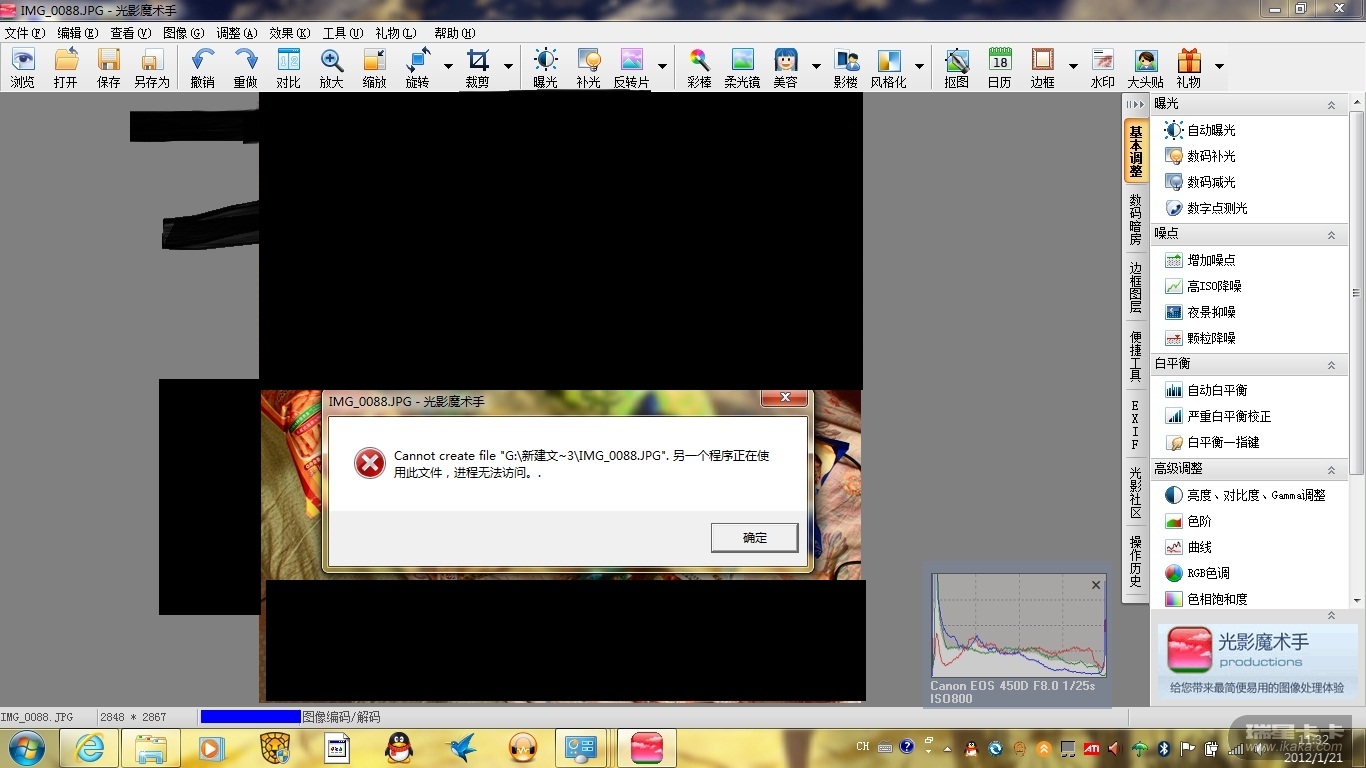Close the histogram overlay
This screenshot has width=1366, height=768.
(1096, 585)
